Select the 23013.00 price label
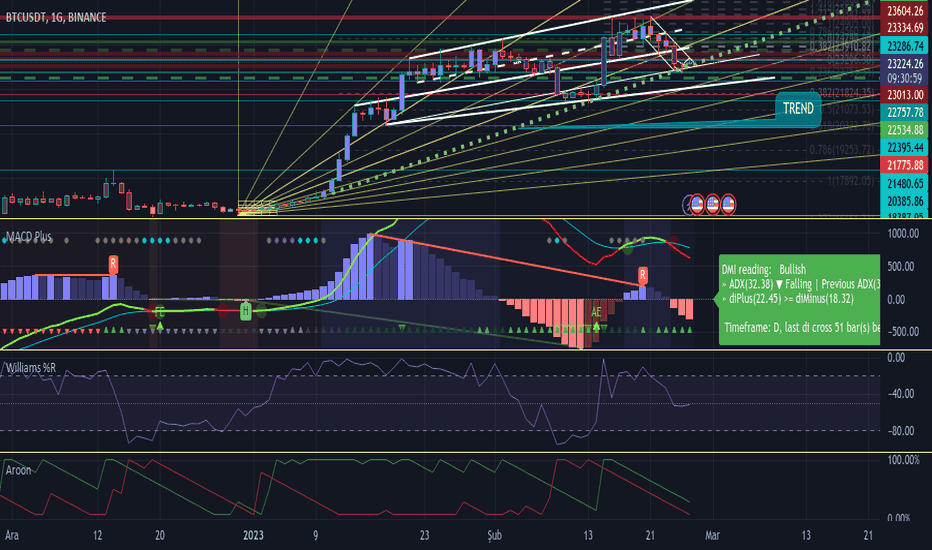The width and height of the screenshot is (932, 550). point(905,95)
